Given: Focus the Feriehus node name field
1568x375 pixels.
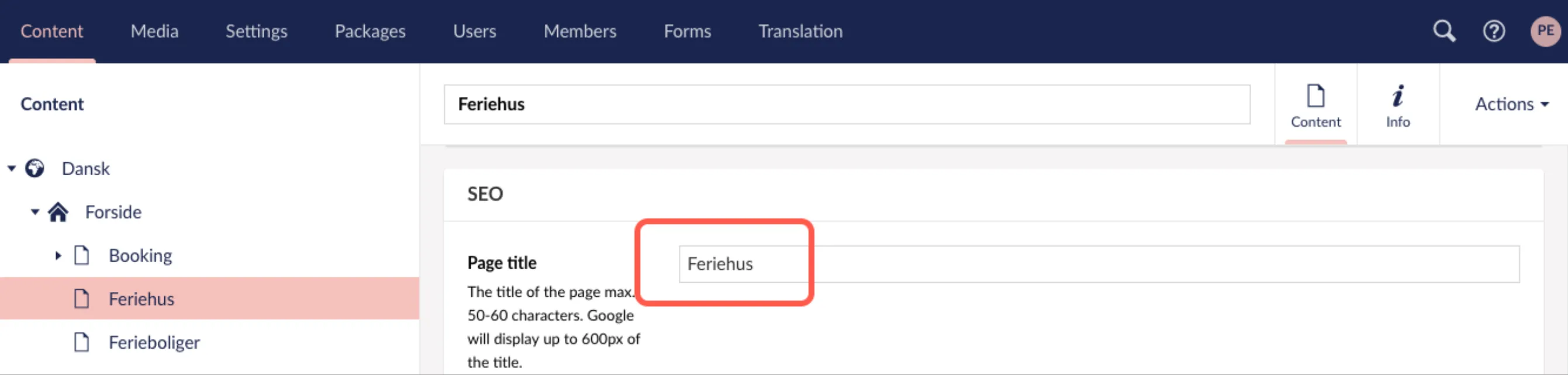Looking at the screenshot, I should pos(847,105).
